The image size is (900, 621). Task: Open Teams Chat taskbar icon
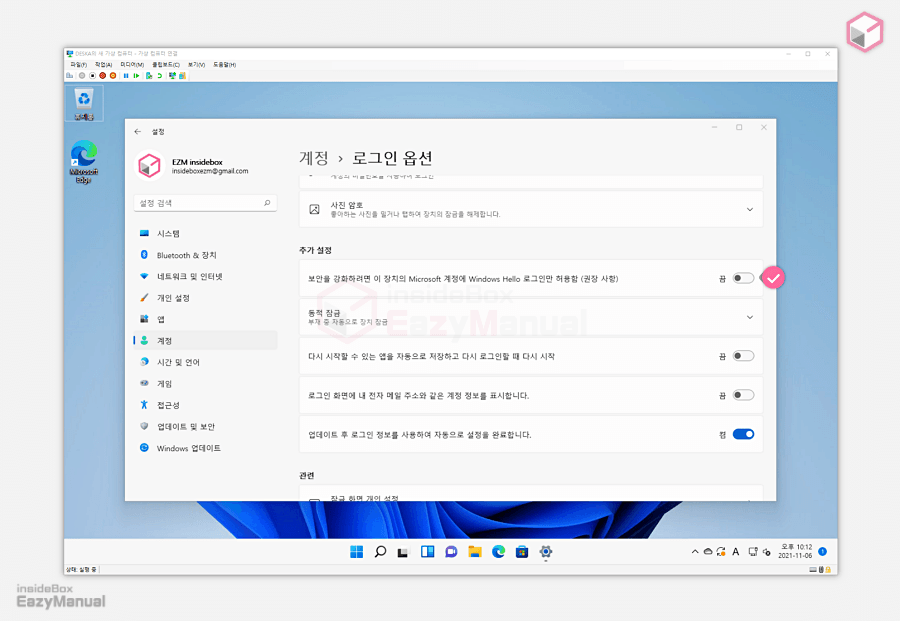coord(451,552)
